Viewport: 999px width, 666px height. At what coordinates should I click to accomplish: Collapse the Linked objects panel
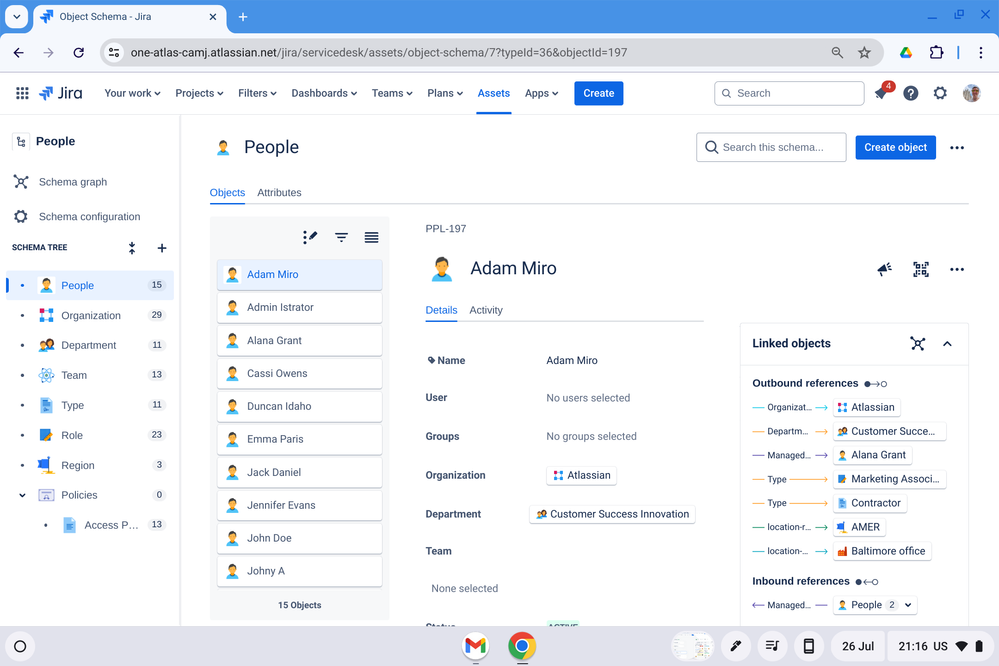[947, 344]
